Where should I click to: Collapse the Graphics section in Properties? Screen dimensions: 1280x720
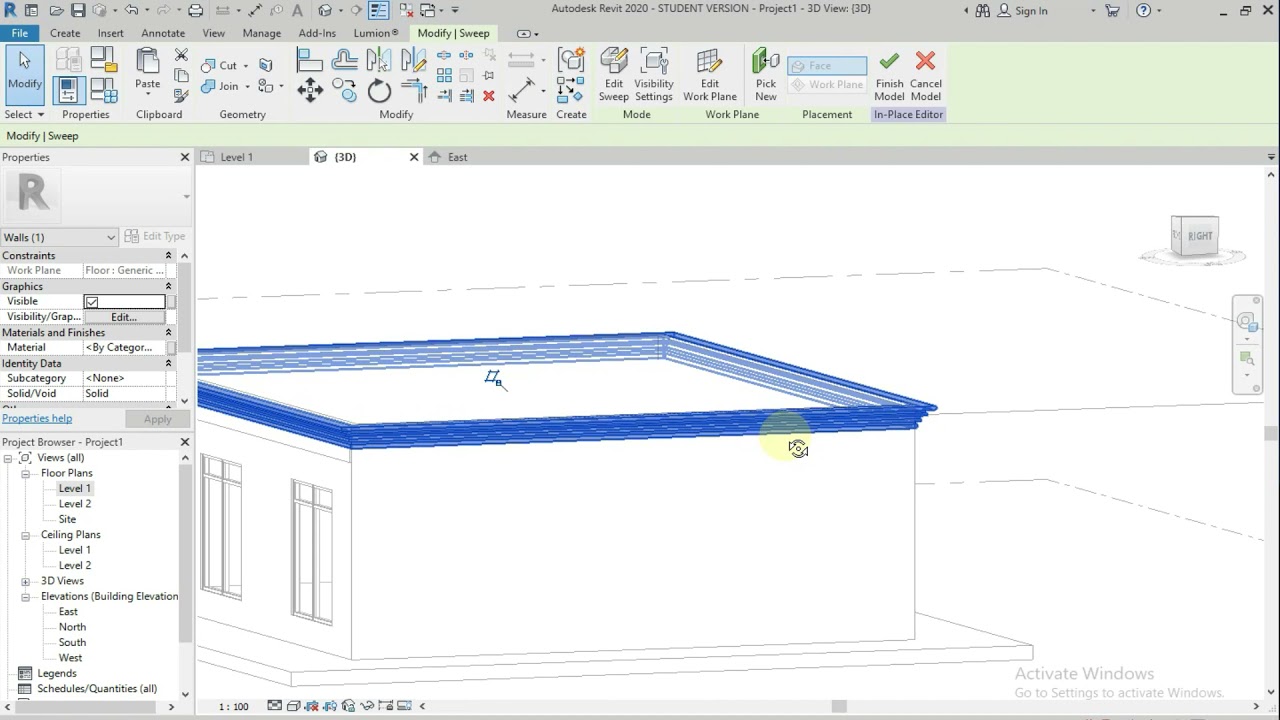(168, 287)
